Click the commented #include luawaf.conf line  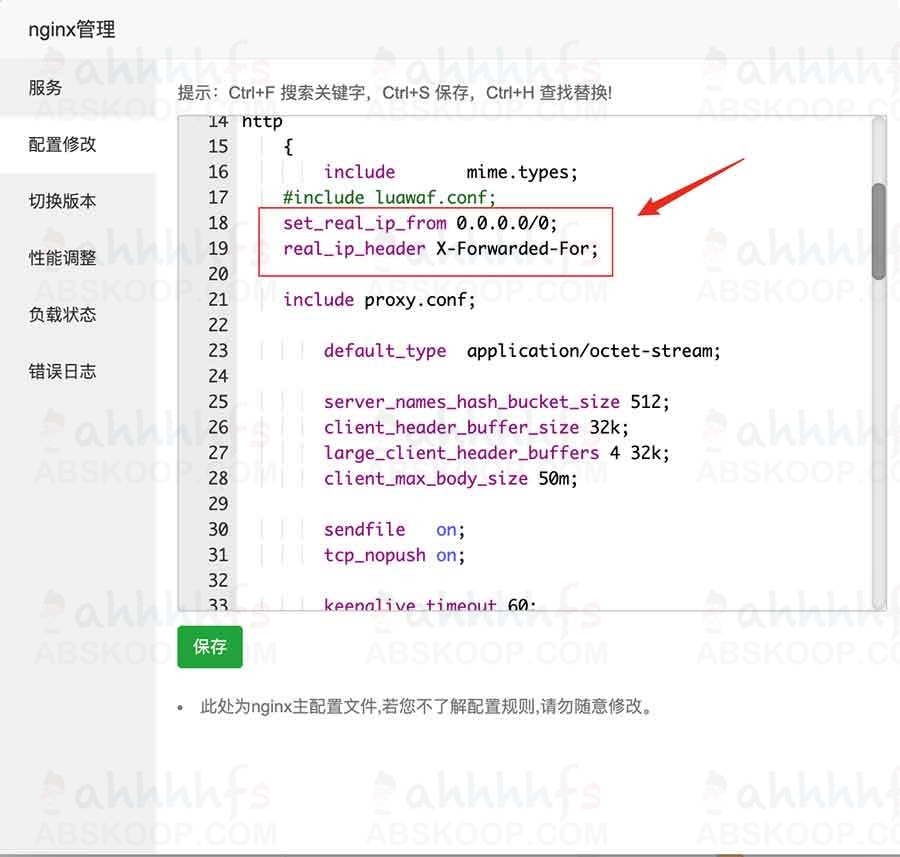point(385,197)
